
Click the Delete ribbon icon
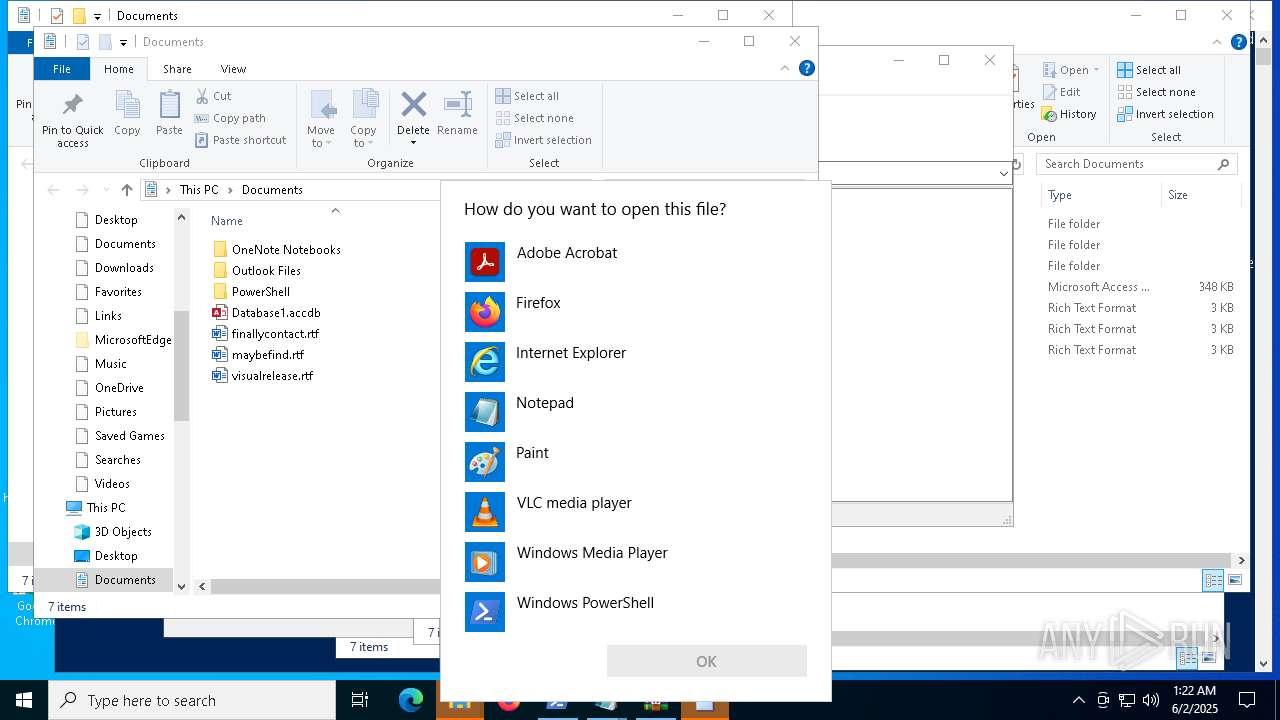413,106
